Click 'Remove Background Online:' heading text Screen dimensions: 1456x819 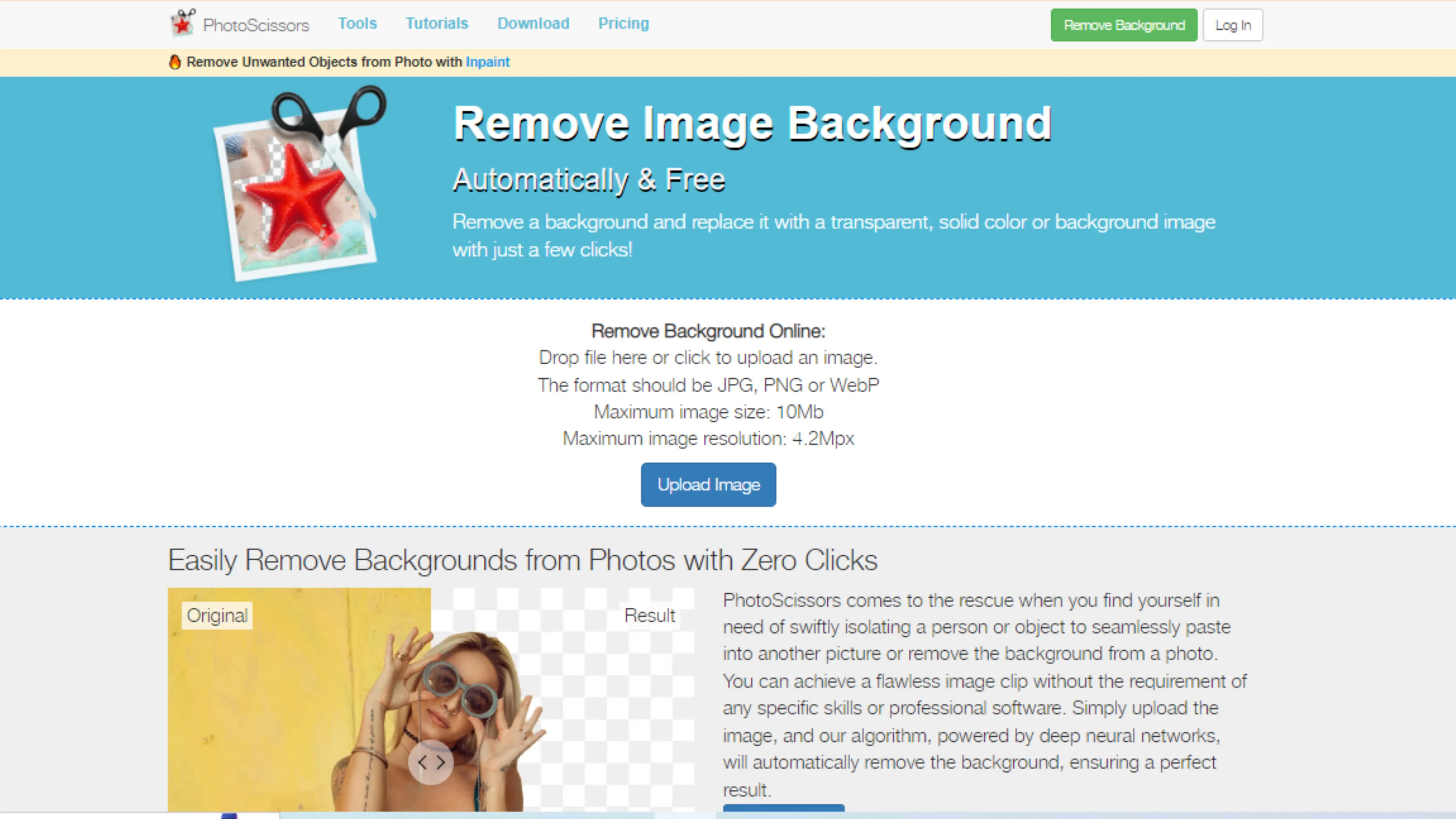click(x=708, y=331)
